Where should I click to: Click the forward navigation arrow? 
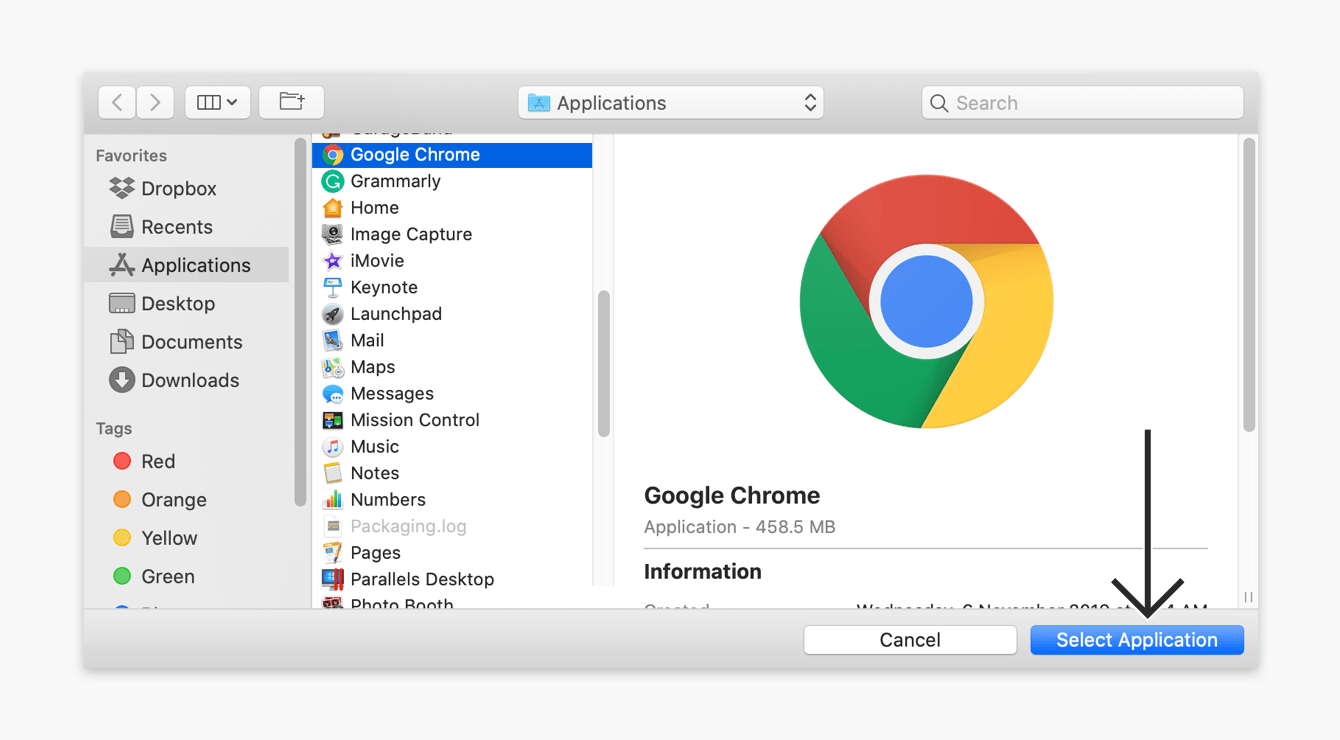pyautogui.click(x=155, y=102)
